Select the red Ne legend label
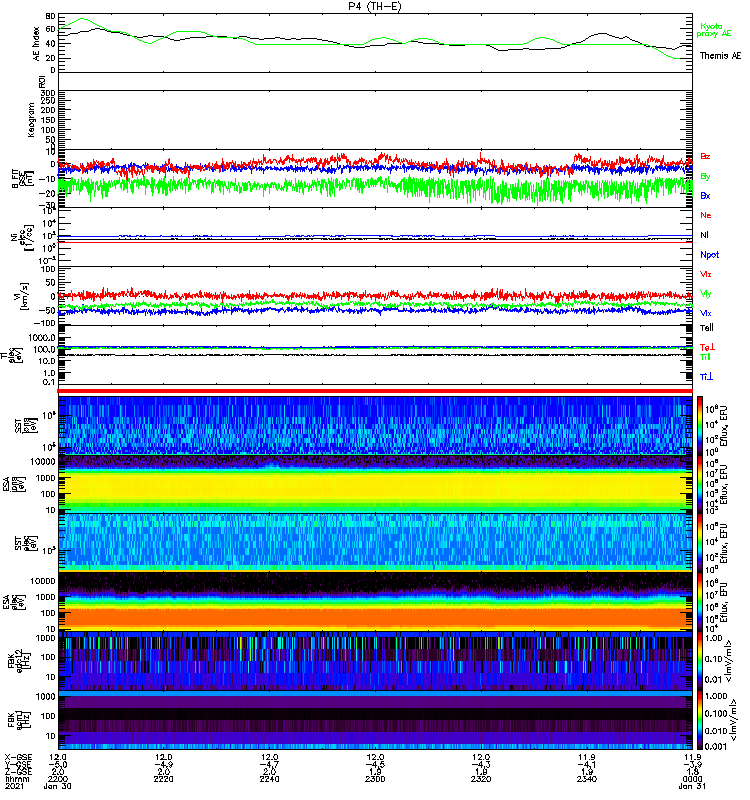Screen dimensions: 750x800 (x=706, y=215)
